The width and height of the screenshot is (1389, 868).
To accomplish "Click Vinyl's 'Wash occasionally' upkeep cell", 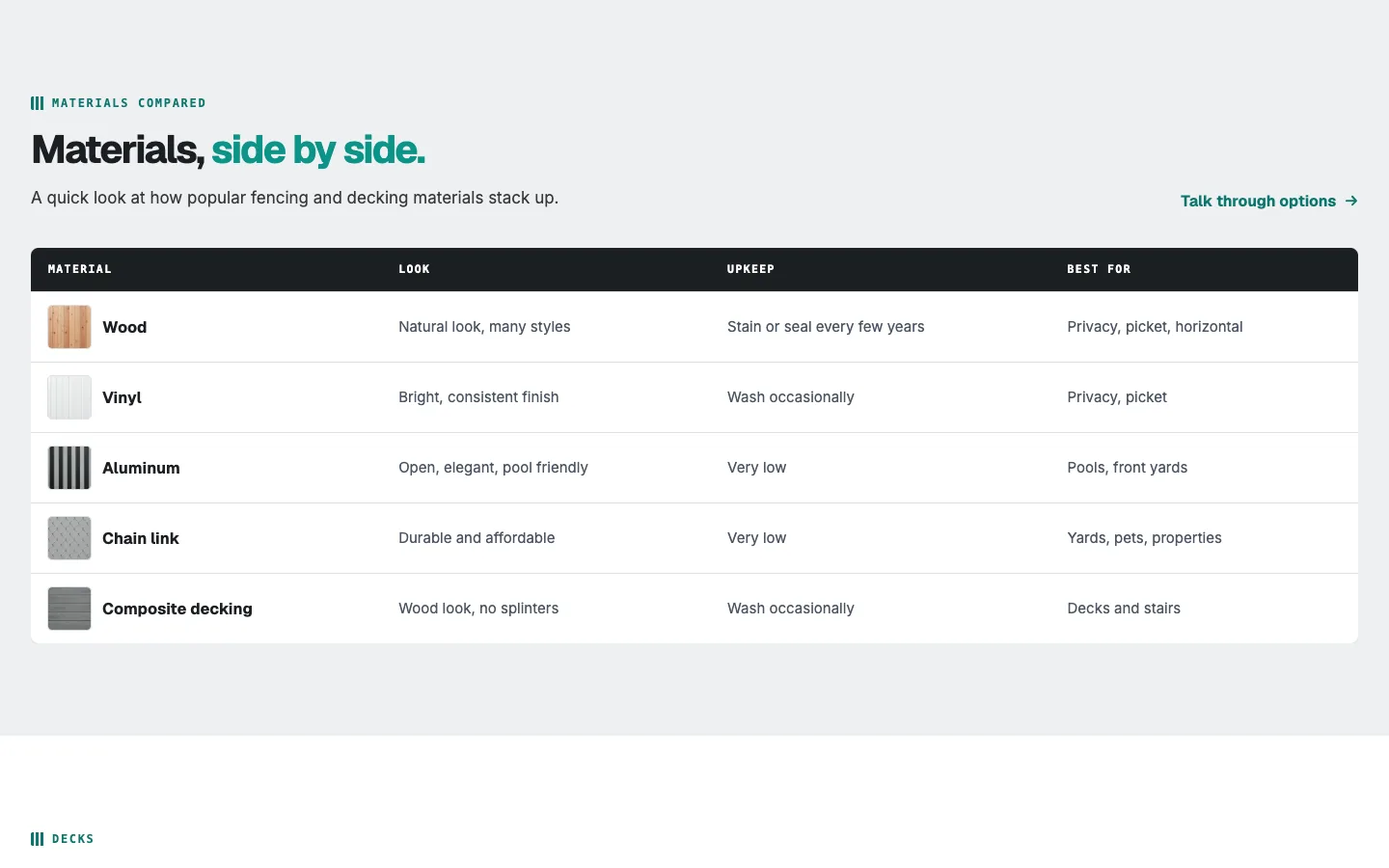I will coord(791,397).
